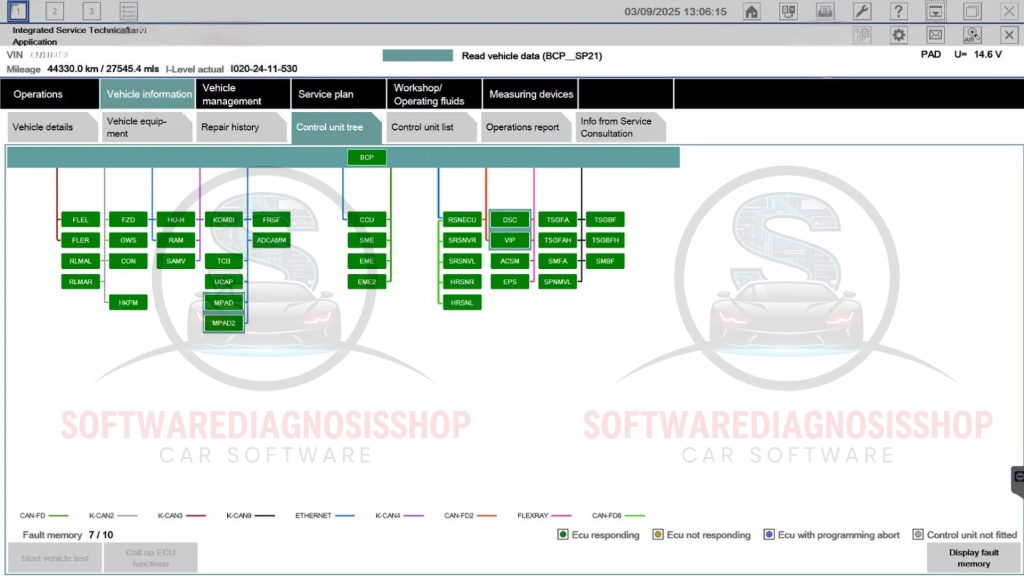
Task: Switch to the Control unit list tab
Action: [x=422, y=127]
